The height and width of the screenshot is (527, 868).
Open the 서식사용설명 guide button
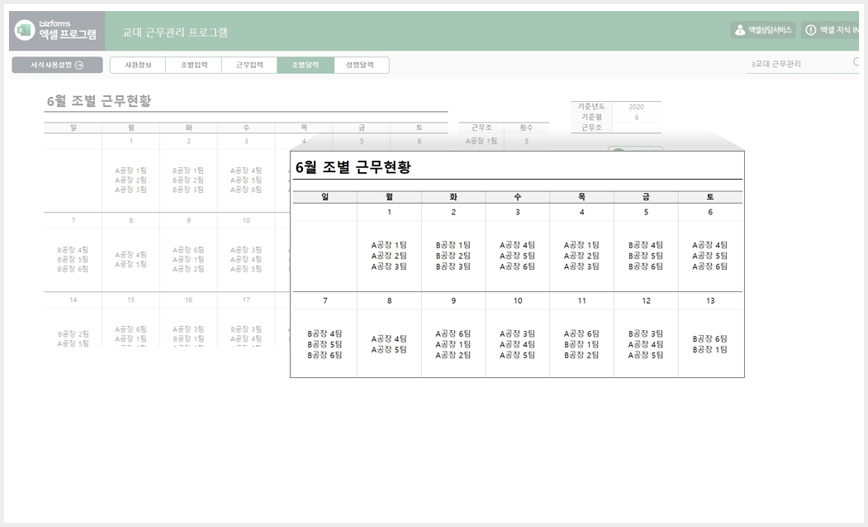pyautogui.click(x=57, y=65)
